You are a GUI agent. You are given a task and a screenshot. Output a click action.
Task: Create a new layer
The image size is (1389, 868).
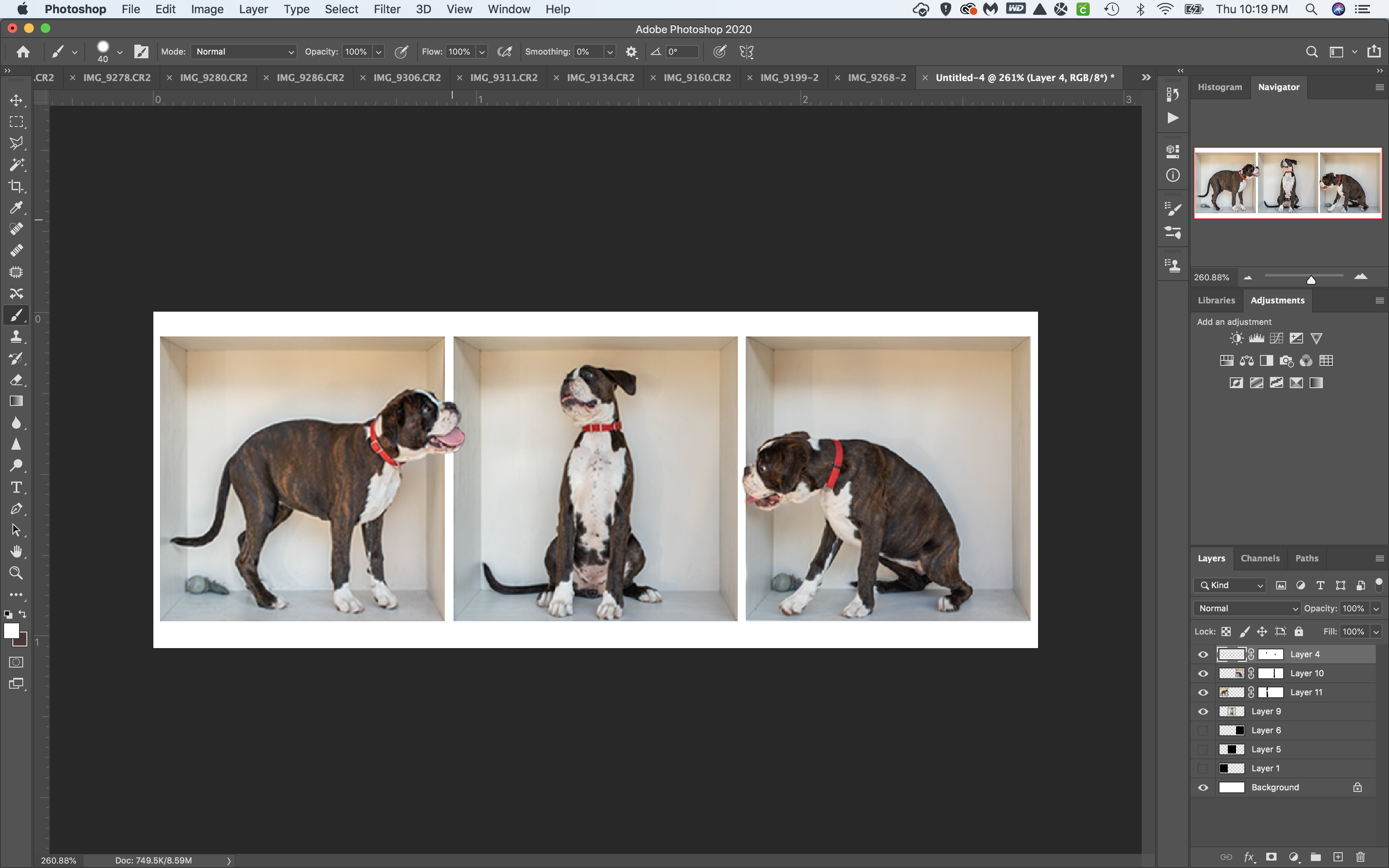[x=1338, y=856]
